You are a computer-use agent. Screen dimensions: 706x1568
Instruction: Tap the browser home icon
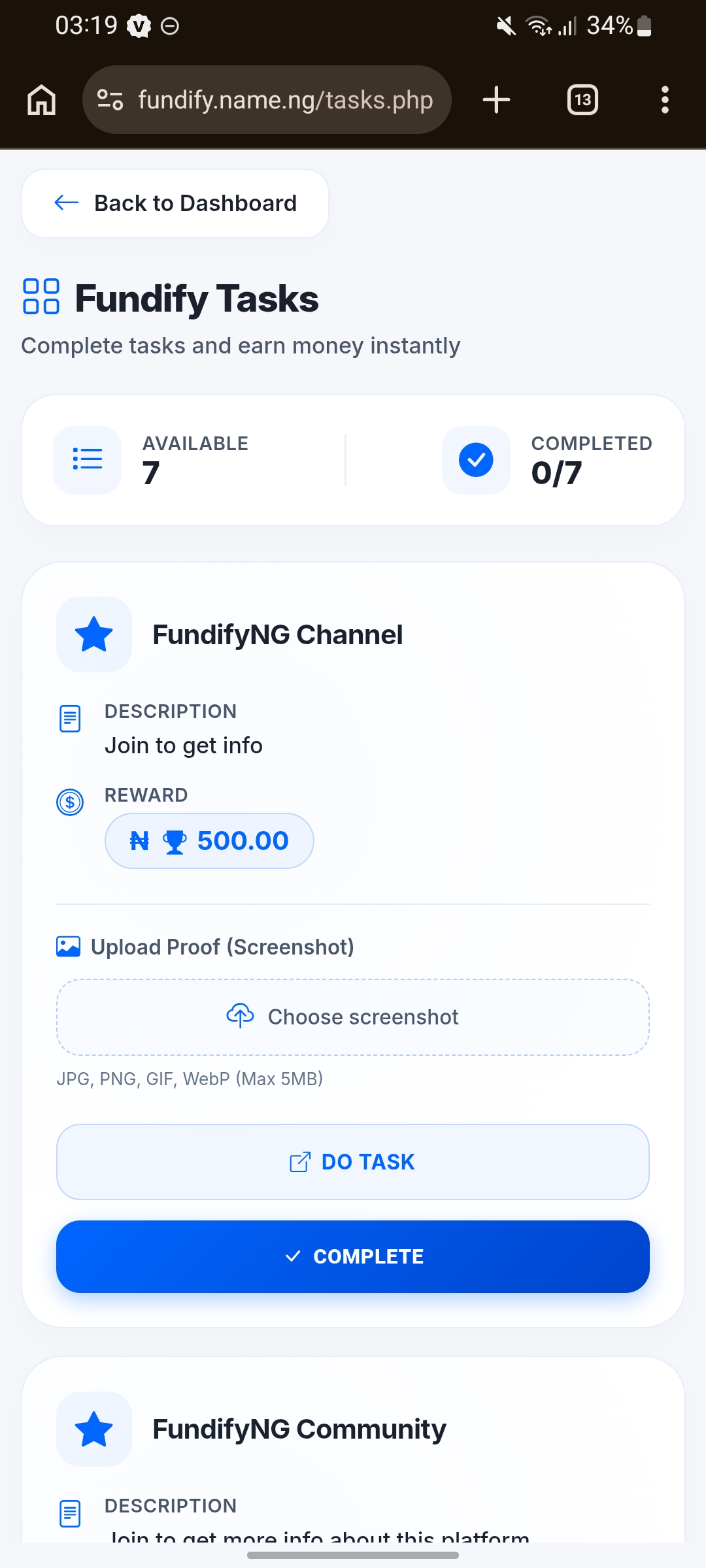coord(42,100)
